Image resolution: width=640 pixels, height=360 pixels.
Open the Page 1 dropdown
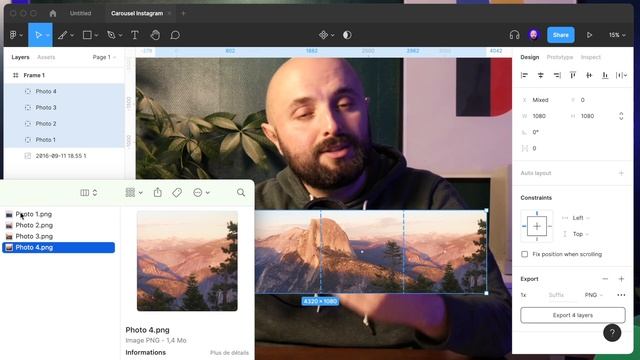[x=104, y=57]
